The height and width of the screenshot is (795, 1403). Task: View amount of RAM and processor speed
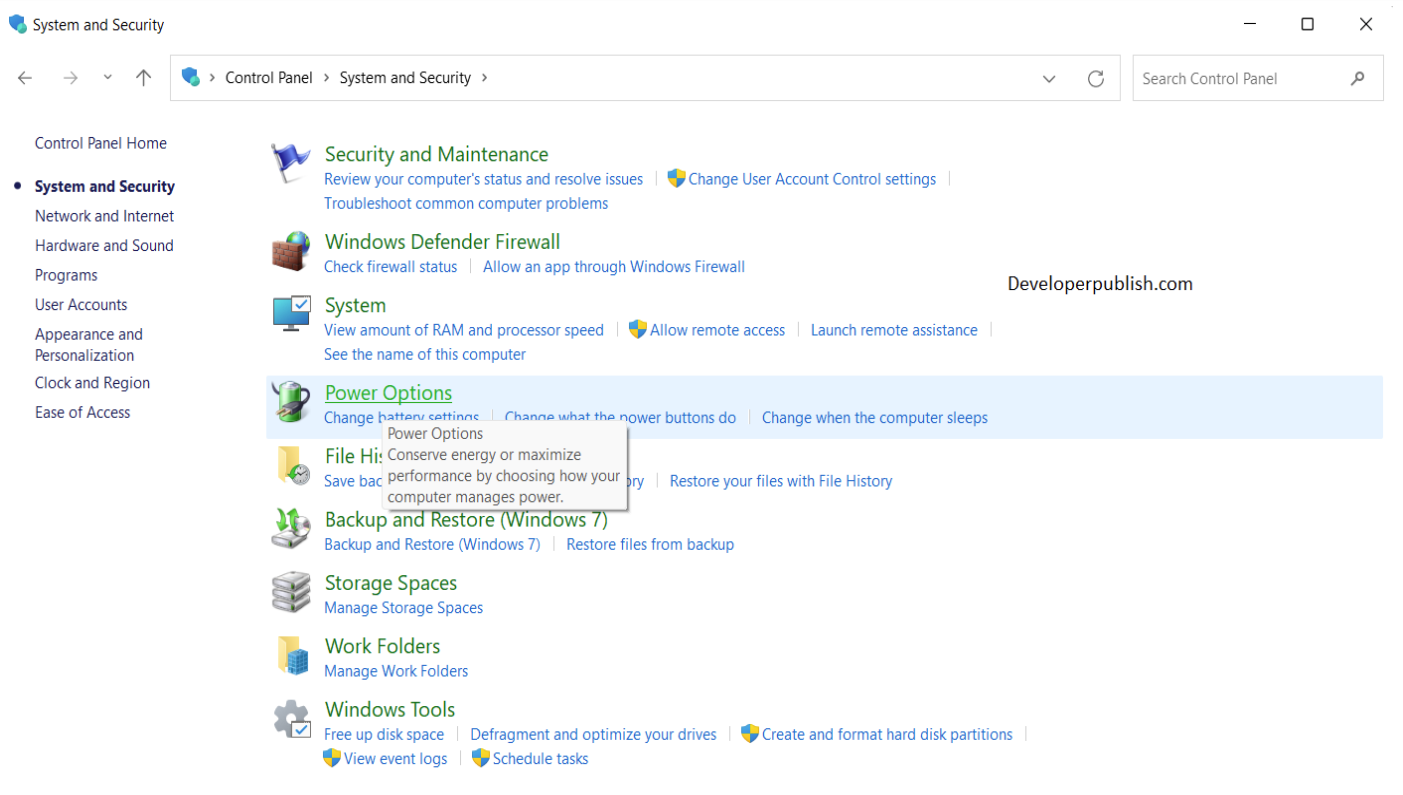click(x=464, y=330)
